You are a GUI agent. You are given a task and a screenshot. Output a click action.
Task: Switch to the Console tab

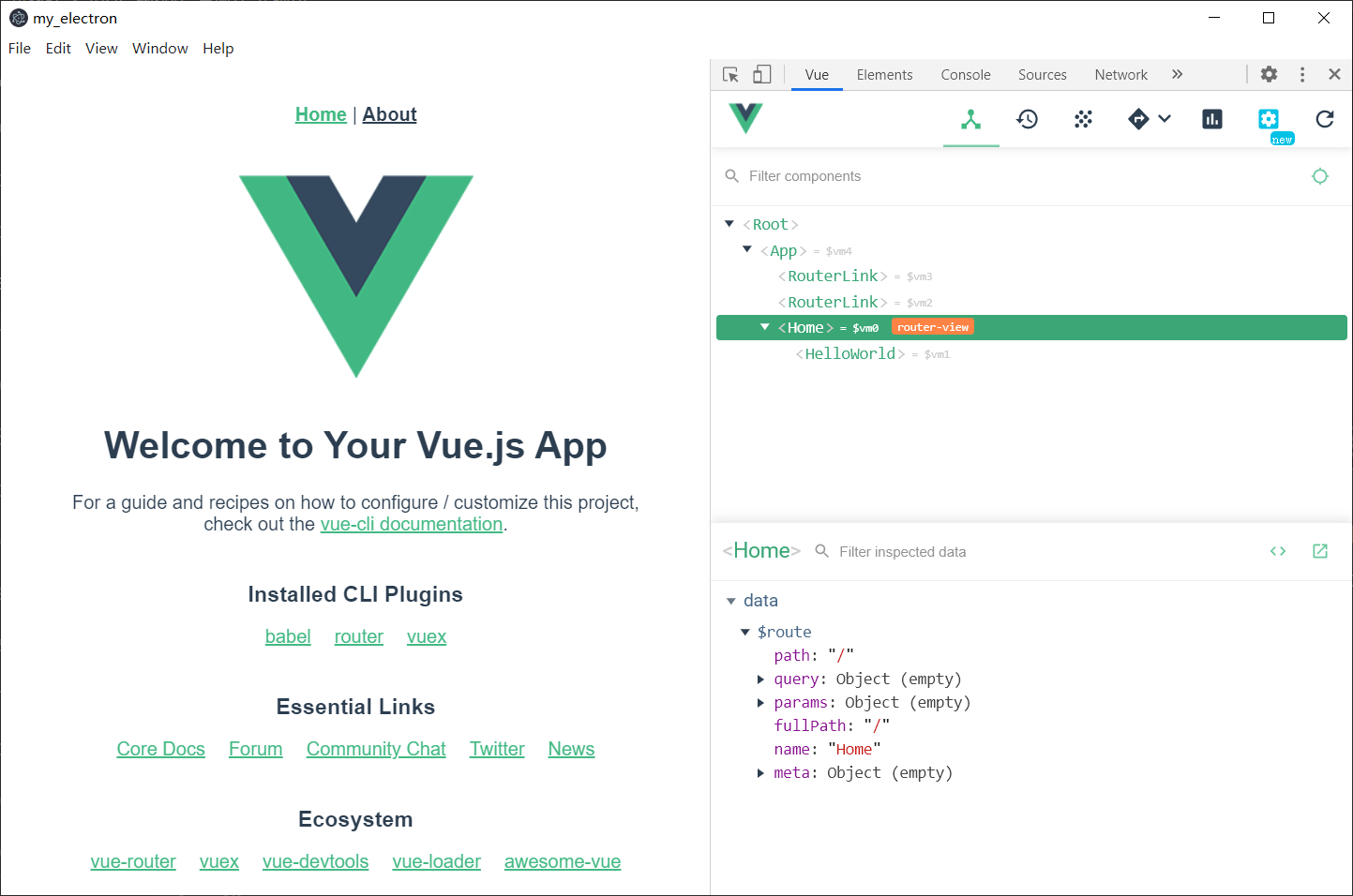[966, 75]
